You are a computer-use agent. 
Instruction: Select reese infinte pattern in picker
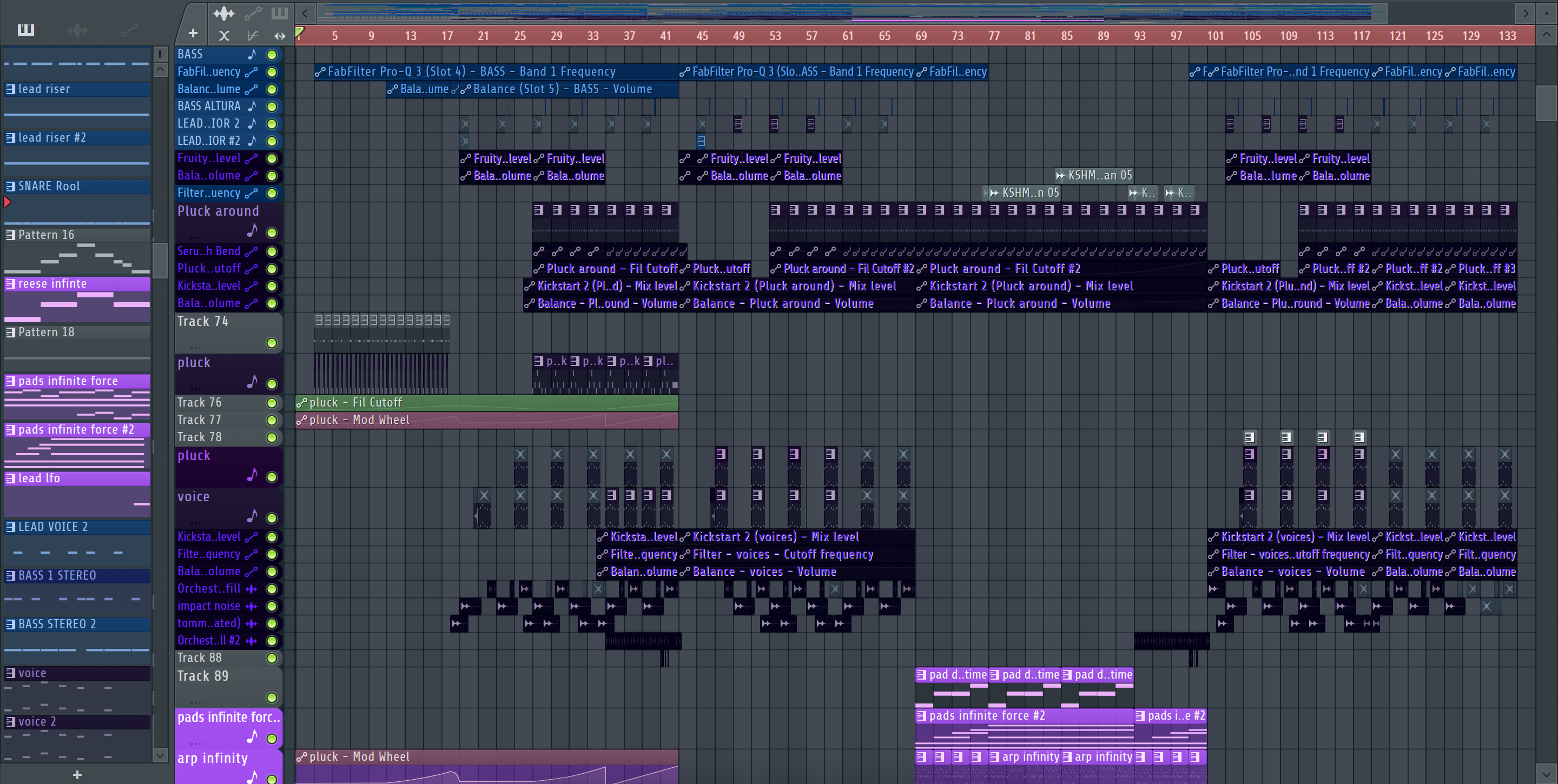[x=77, y=283]
